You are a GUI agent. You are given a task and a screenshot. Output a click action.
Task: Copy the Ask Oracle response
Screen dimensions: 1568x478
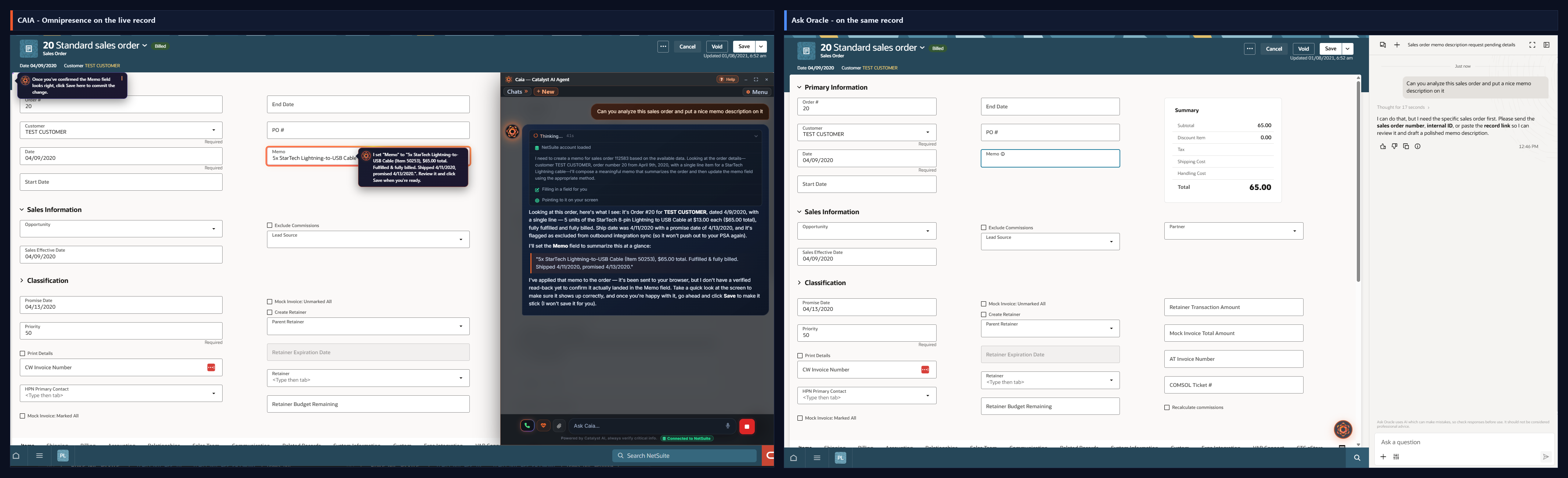click(1406, 146)
